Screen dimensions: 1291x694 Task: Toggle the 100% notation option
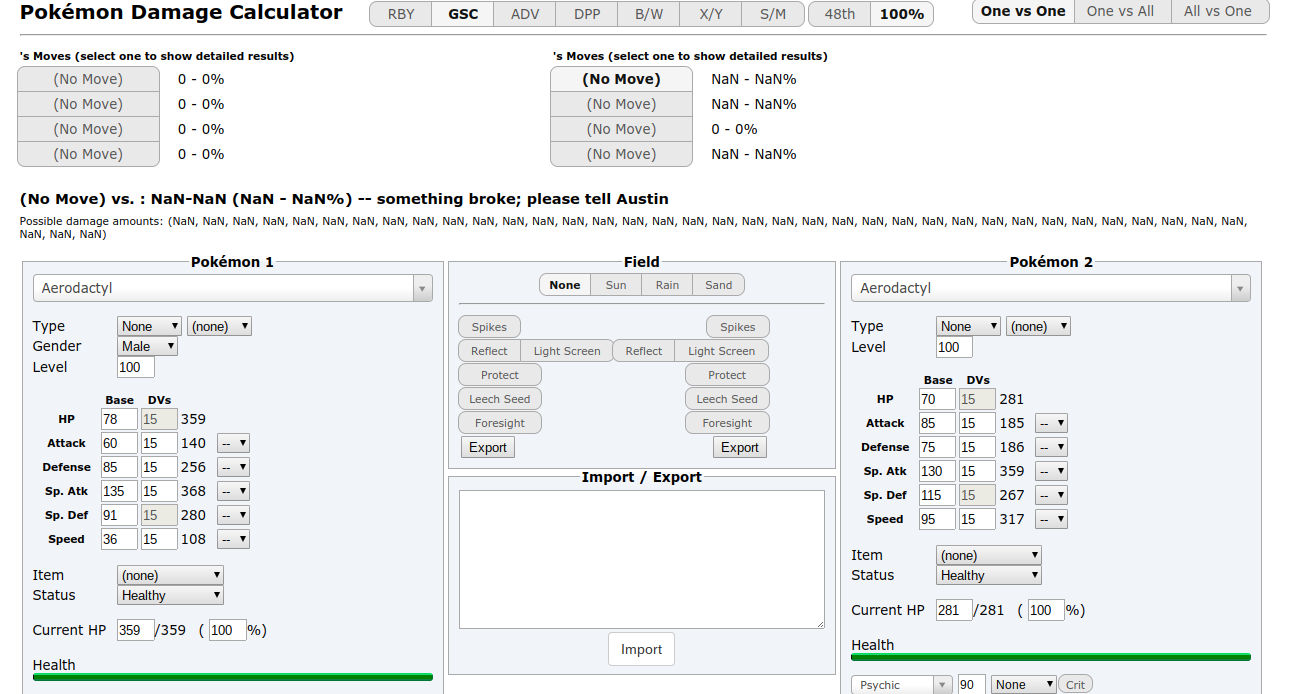click(x=902, y=14)
